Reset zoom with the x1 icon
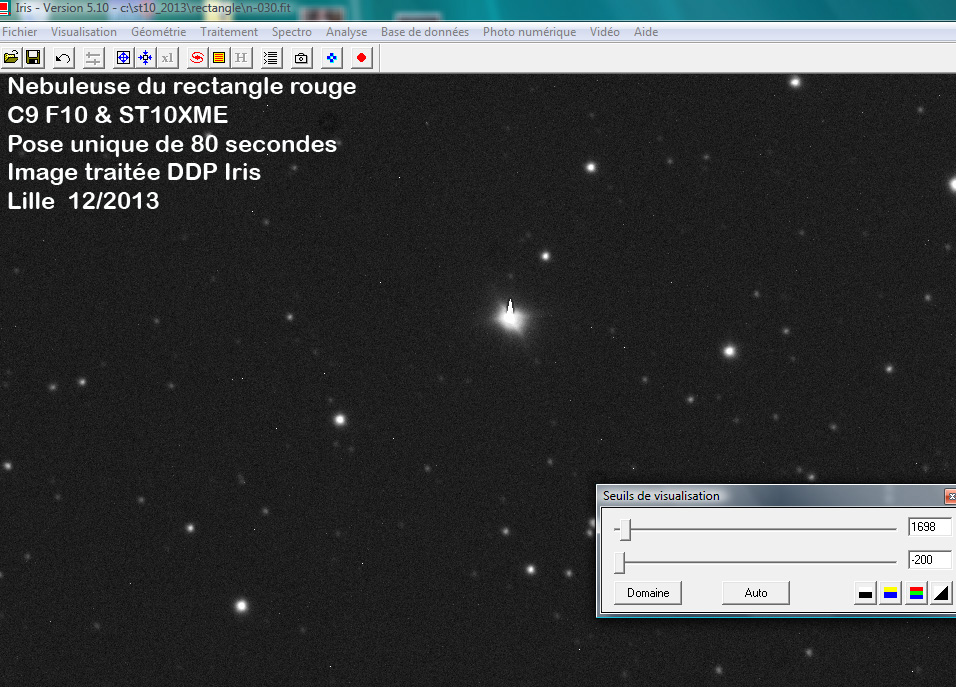Viewport: 956px width, 687px height. (x=168, y=58)
